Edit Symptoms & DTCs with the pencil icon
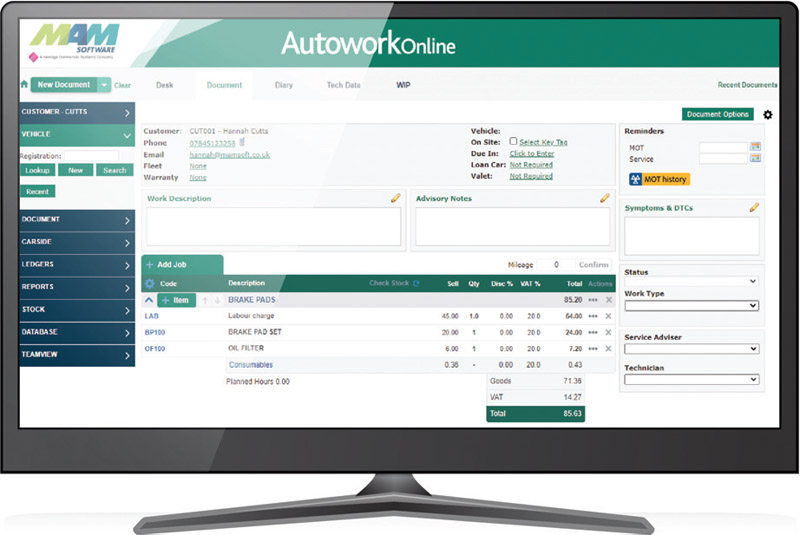This screenshot has width=800, height=535. click(x=754, y=208)
